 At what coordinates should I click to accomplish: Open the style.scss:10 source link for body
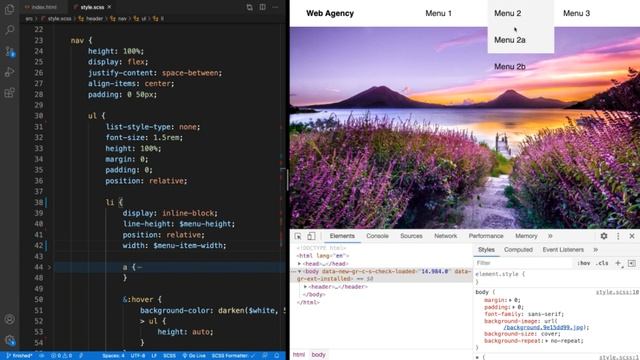coord(618,292)
